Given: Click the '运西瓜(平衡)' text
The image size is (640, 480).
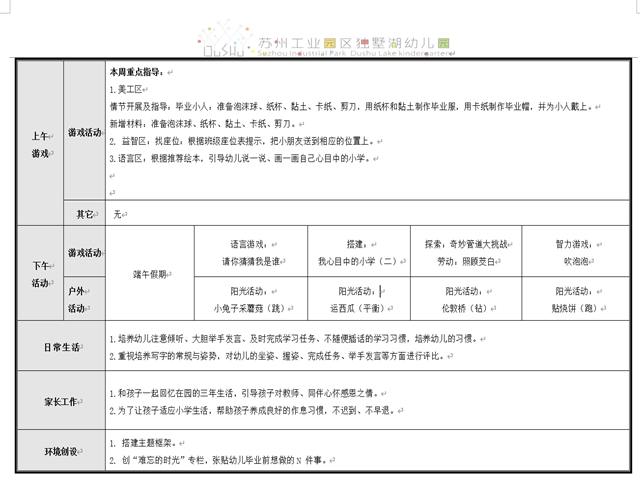Looking at the screenshot, I should 357,308.
